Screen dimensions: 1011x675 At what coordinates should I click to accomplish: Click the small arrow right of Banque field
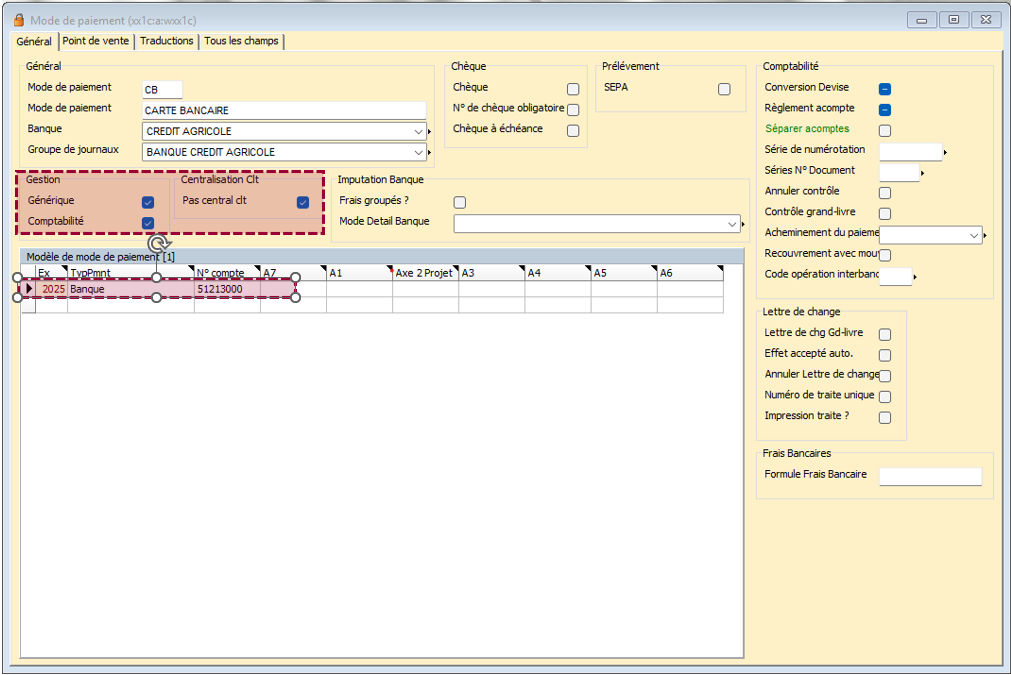pyautogui.click(x=430, y=132)
